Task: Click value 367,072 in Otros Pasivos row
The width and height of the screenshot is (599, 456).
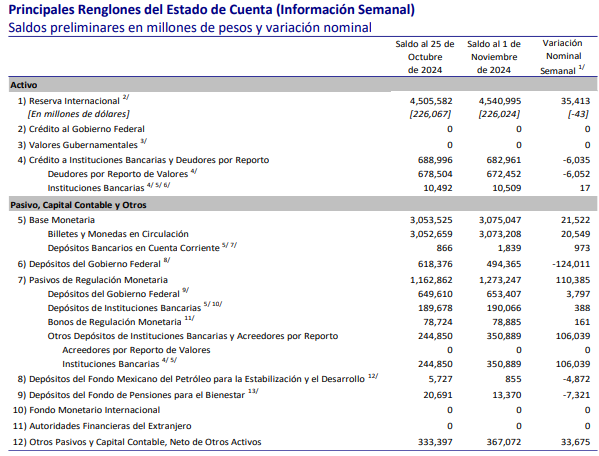Action: click(503, 443)
